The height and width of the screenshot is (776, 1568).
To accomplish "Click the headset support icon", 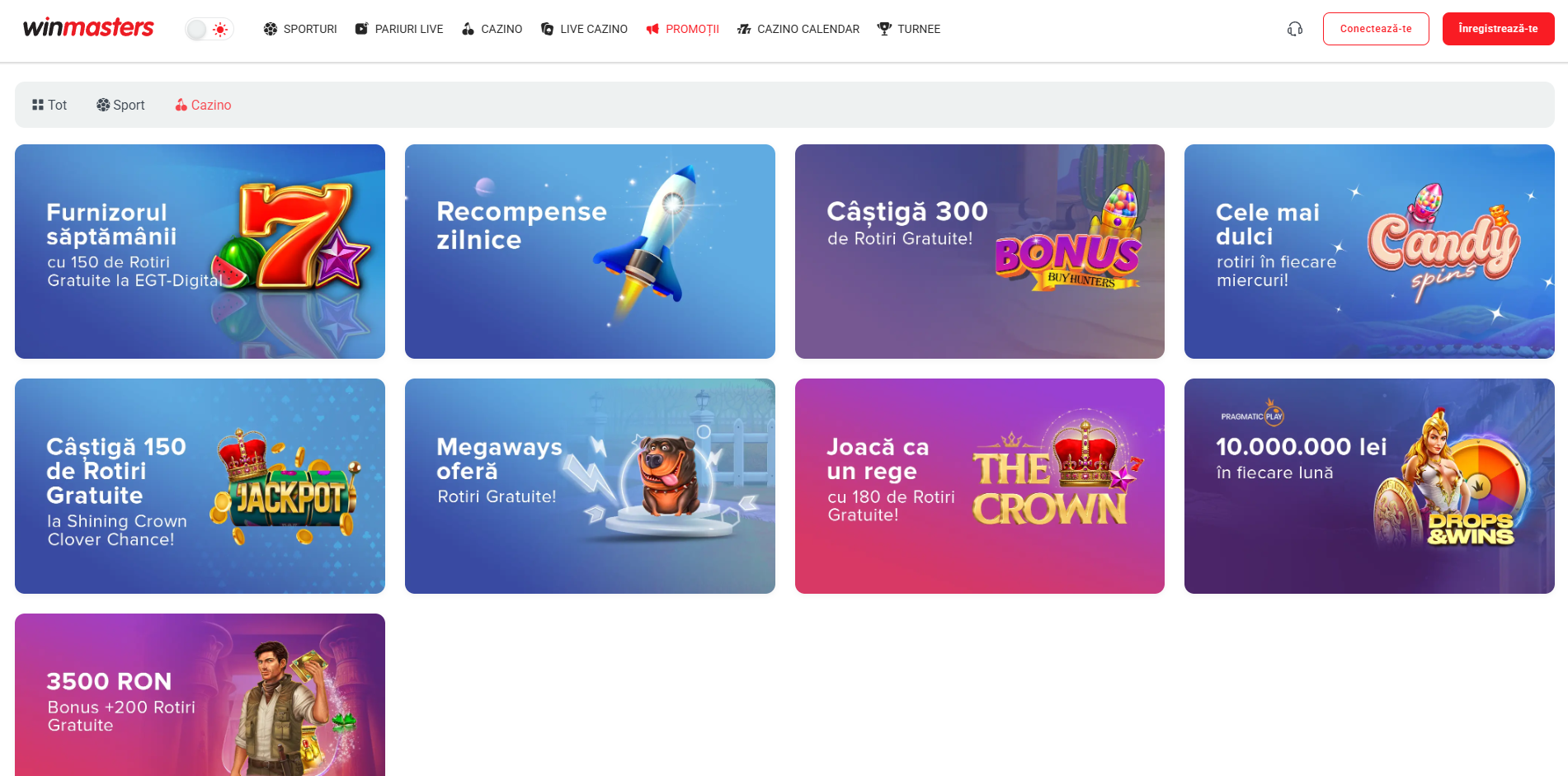I will [1295, 29].
